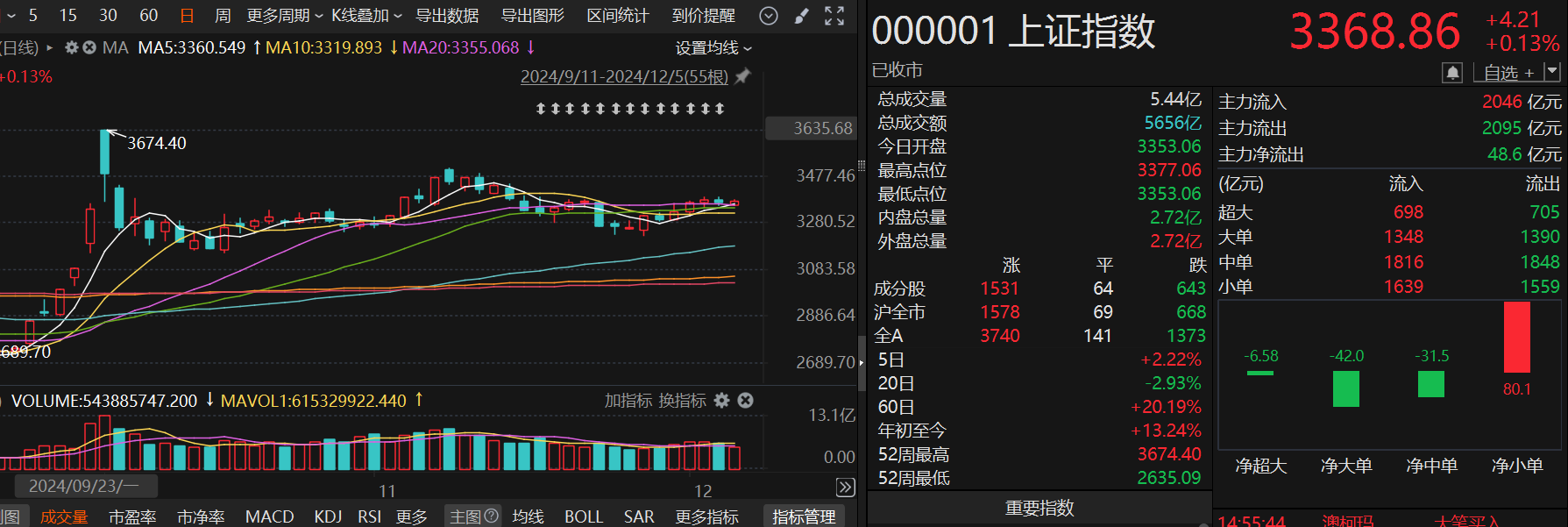Click the red 净小单 80.1 bar
1568x527 pixels.
coord(1516,338)
